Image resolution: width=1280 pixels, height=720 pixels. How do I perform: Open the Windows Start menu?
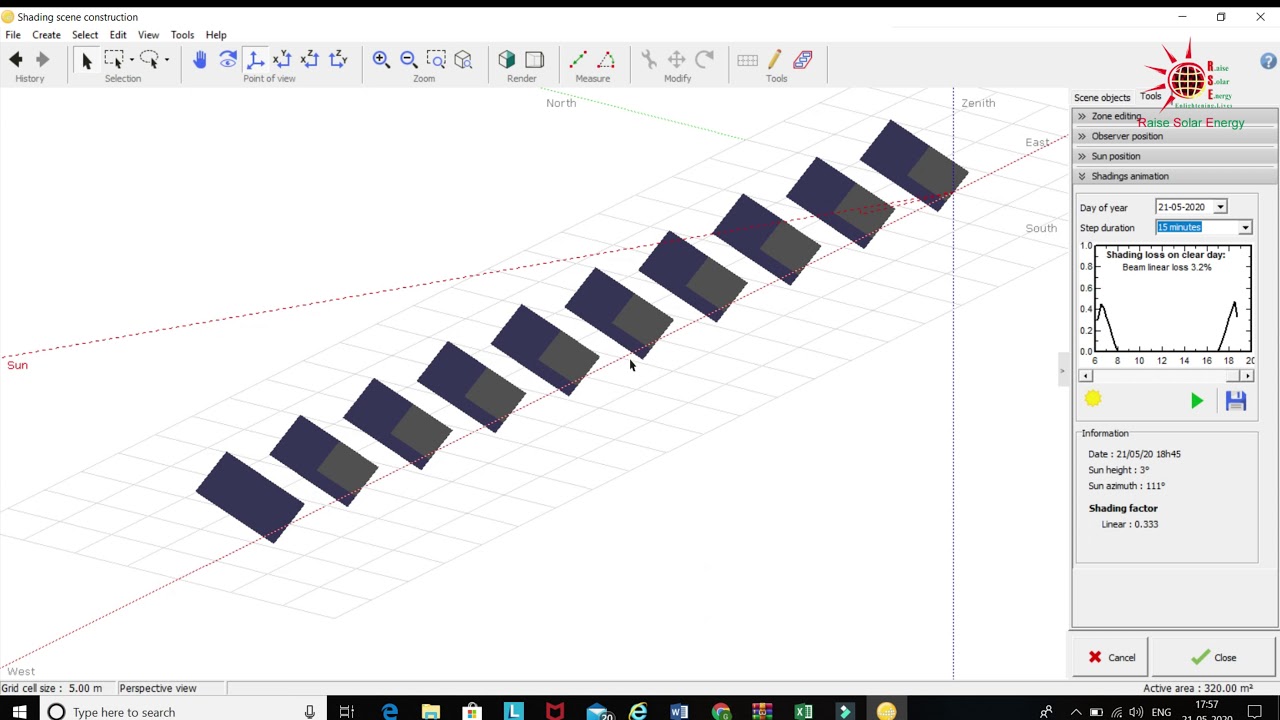coord(20,712)
